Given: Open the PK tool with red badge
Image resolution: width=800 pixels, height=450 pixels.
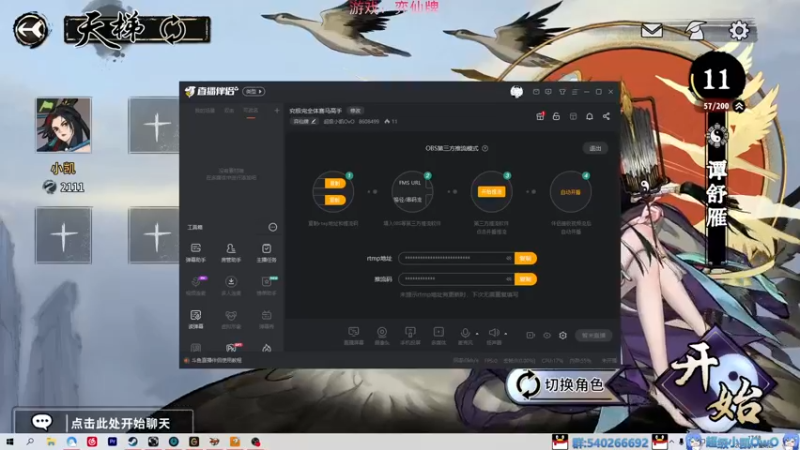Looking at the screenshot, I should coord(232,347).
